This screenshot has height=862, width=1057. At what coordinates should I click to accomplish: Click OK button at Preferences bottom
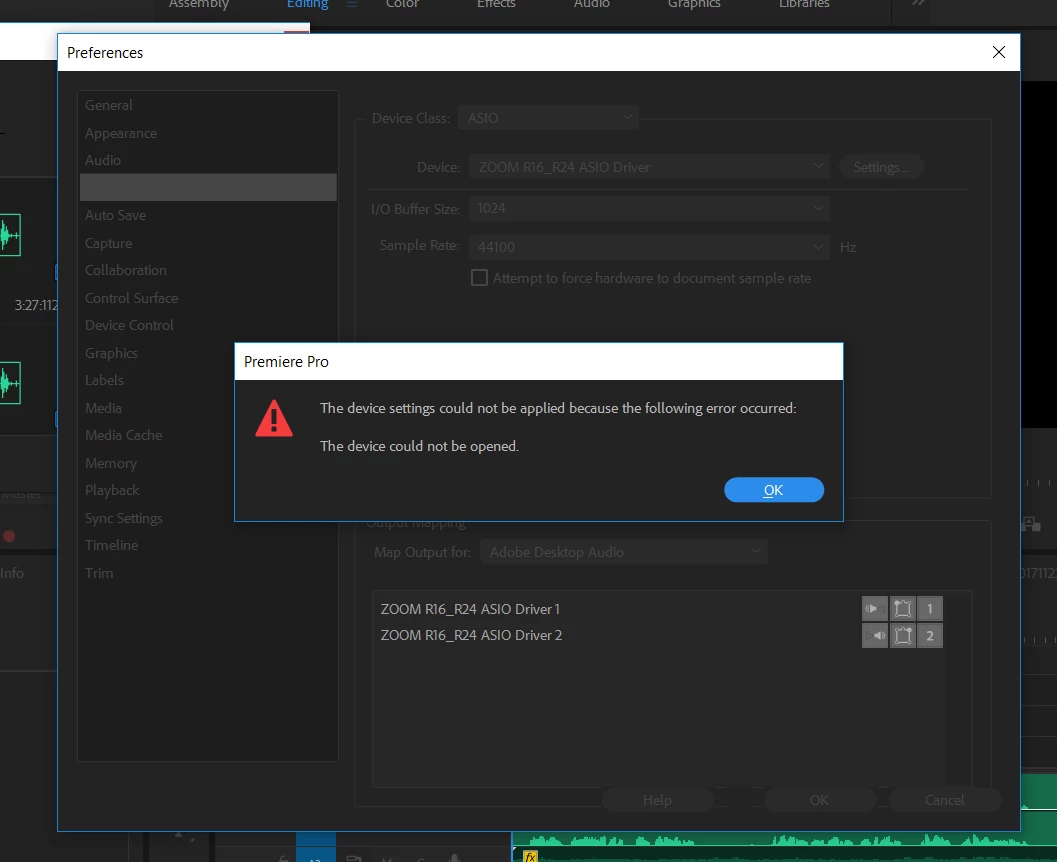coord(819,800)
